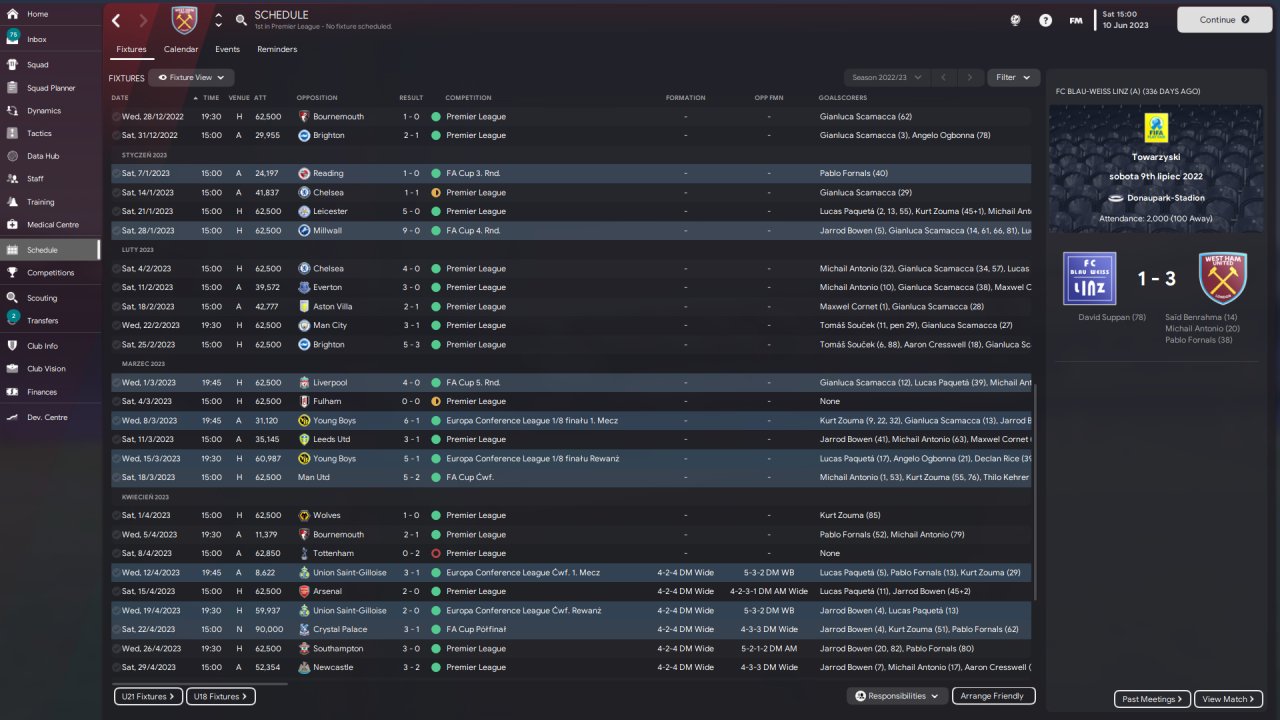1280x720 pixels.
Task: Sort by the Competition column header
Action: [x=469, y=98]
